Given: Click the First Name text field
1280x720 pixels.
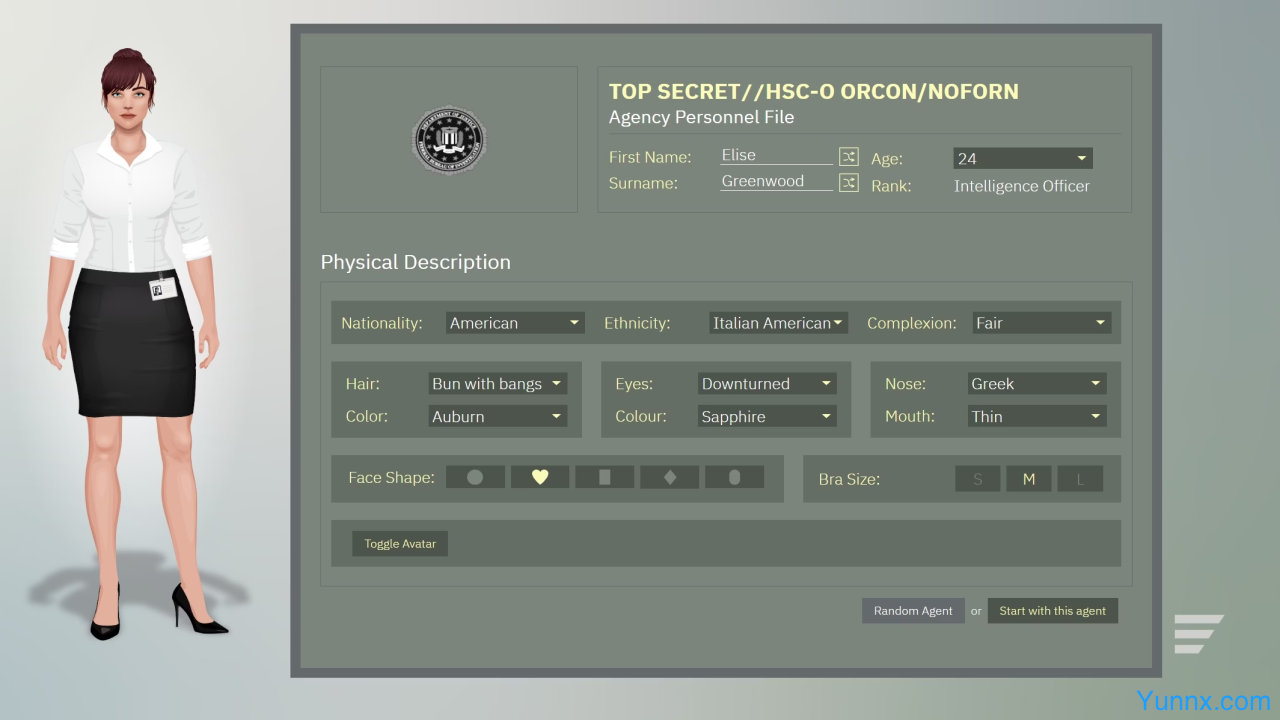Looking at the screenshot, I should point(776,155).
